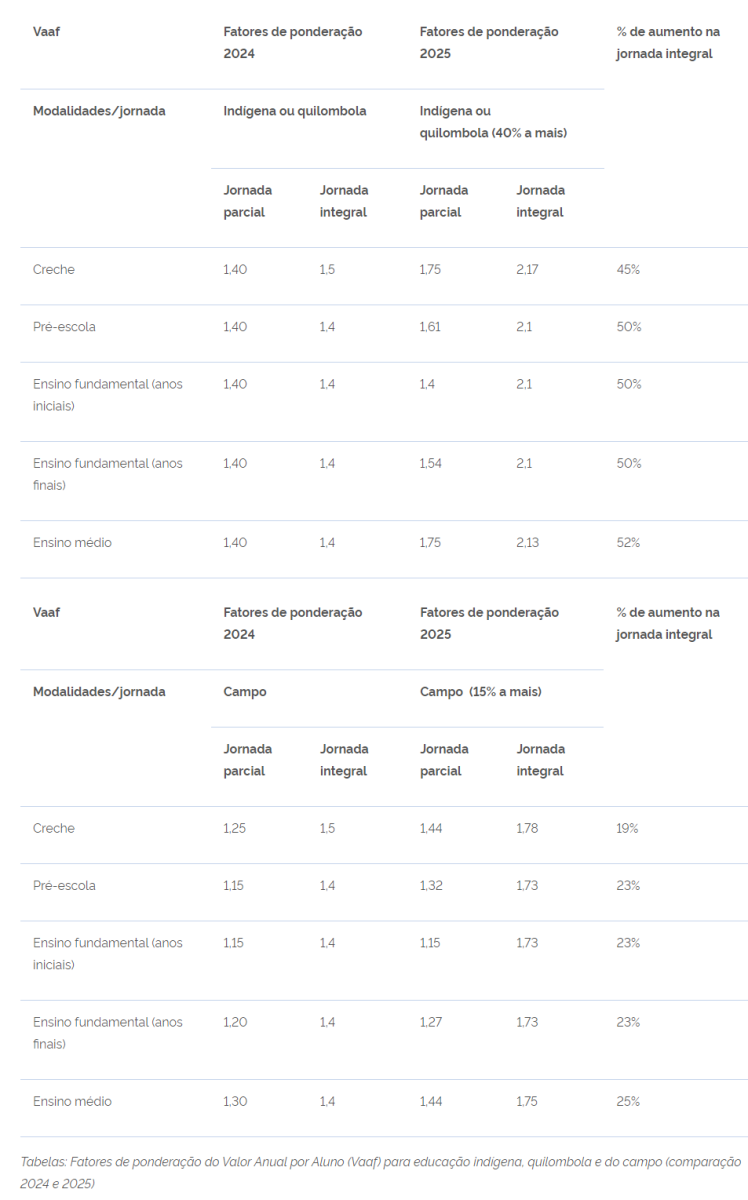
Task: Click the 2,17 jornada integral value
Action: click(527, 270)
